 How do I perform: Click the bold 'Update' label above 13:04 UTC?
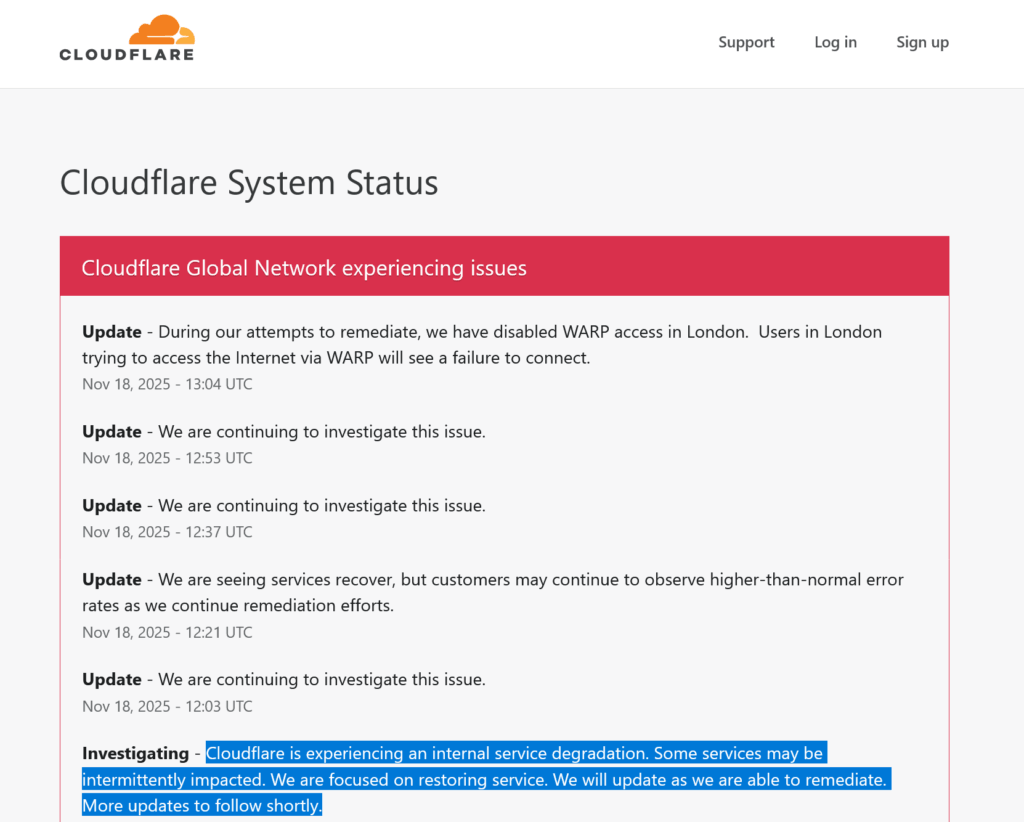(112, 332)
